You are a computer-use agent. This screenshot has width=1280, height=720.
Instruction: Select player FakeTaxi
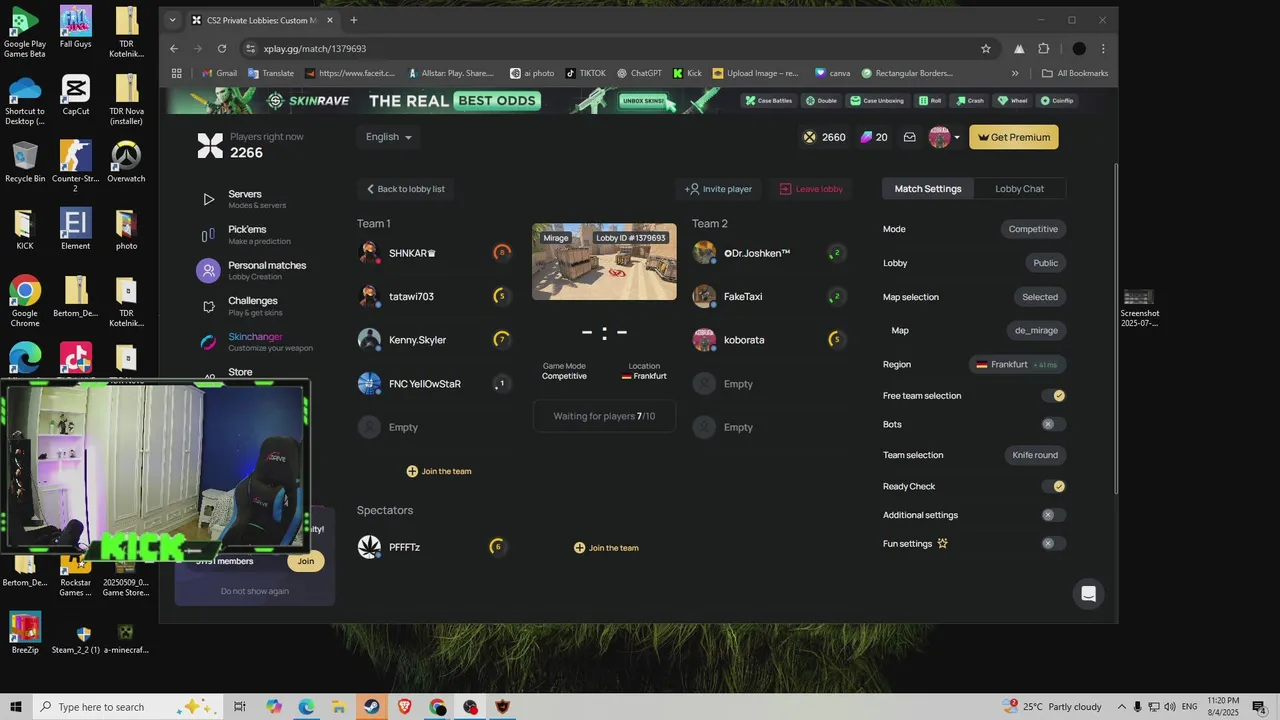click(x=743, y=296)
